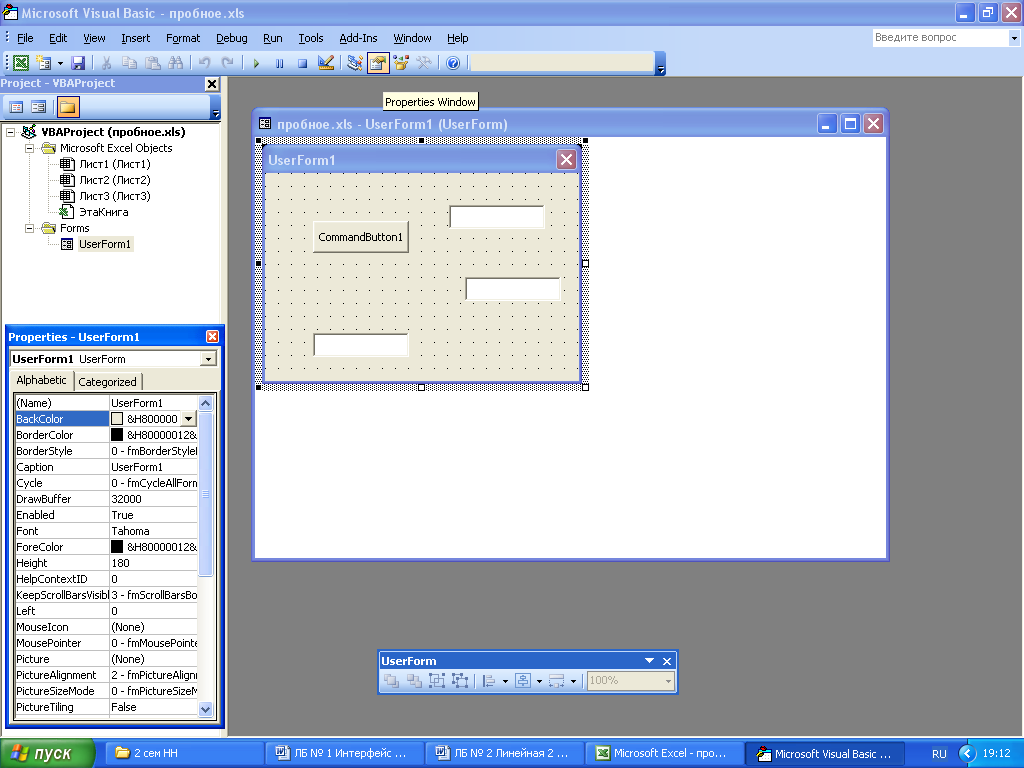This screenshot has width=1024, height=768.
Task: Toggle Folders in Project panel
Action: pyautogui.click(x=67, y=106)
